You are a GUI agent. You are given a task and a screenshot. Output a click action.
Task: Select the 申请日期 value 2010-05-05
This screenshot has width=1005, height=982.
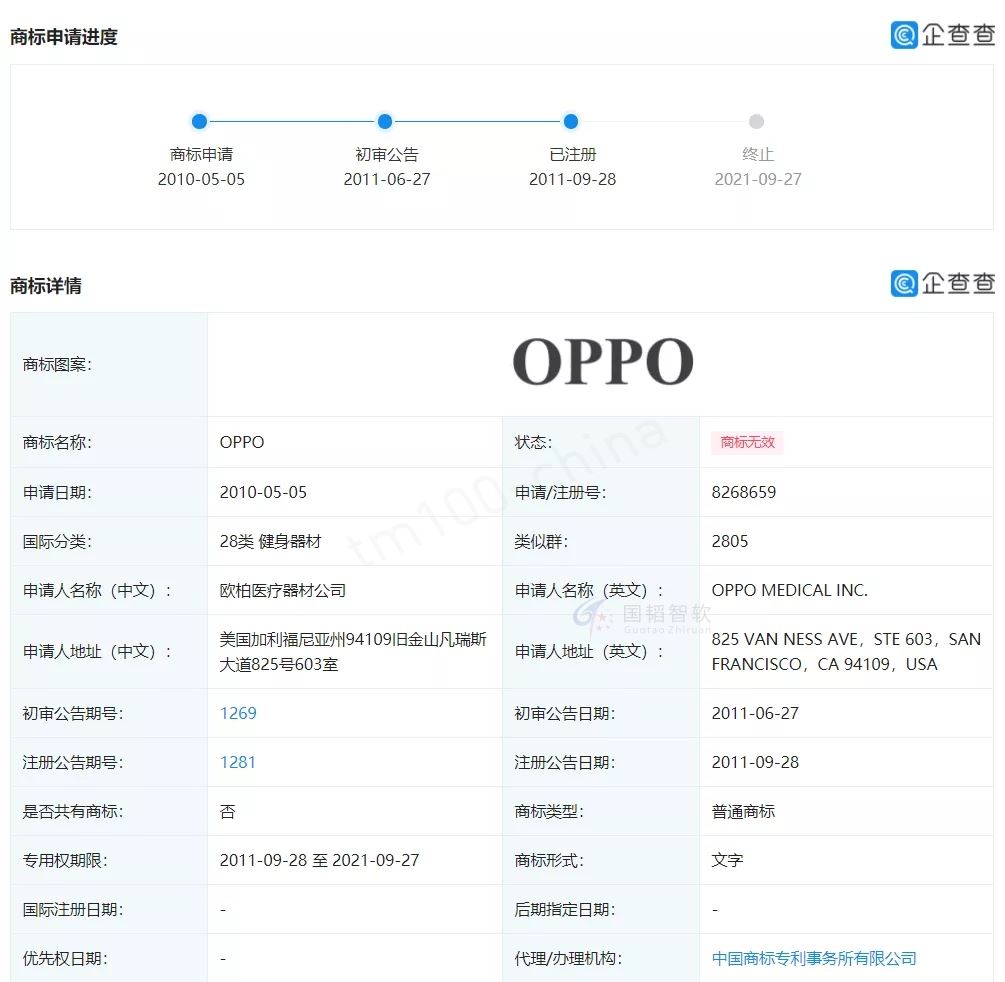point(263,492)
